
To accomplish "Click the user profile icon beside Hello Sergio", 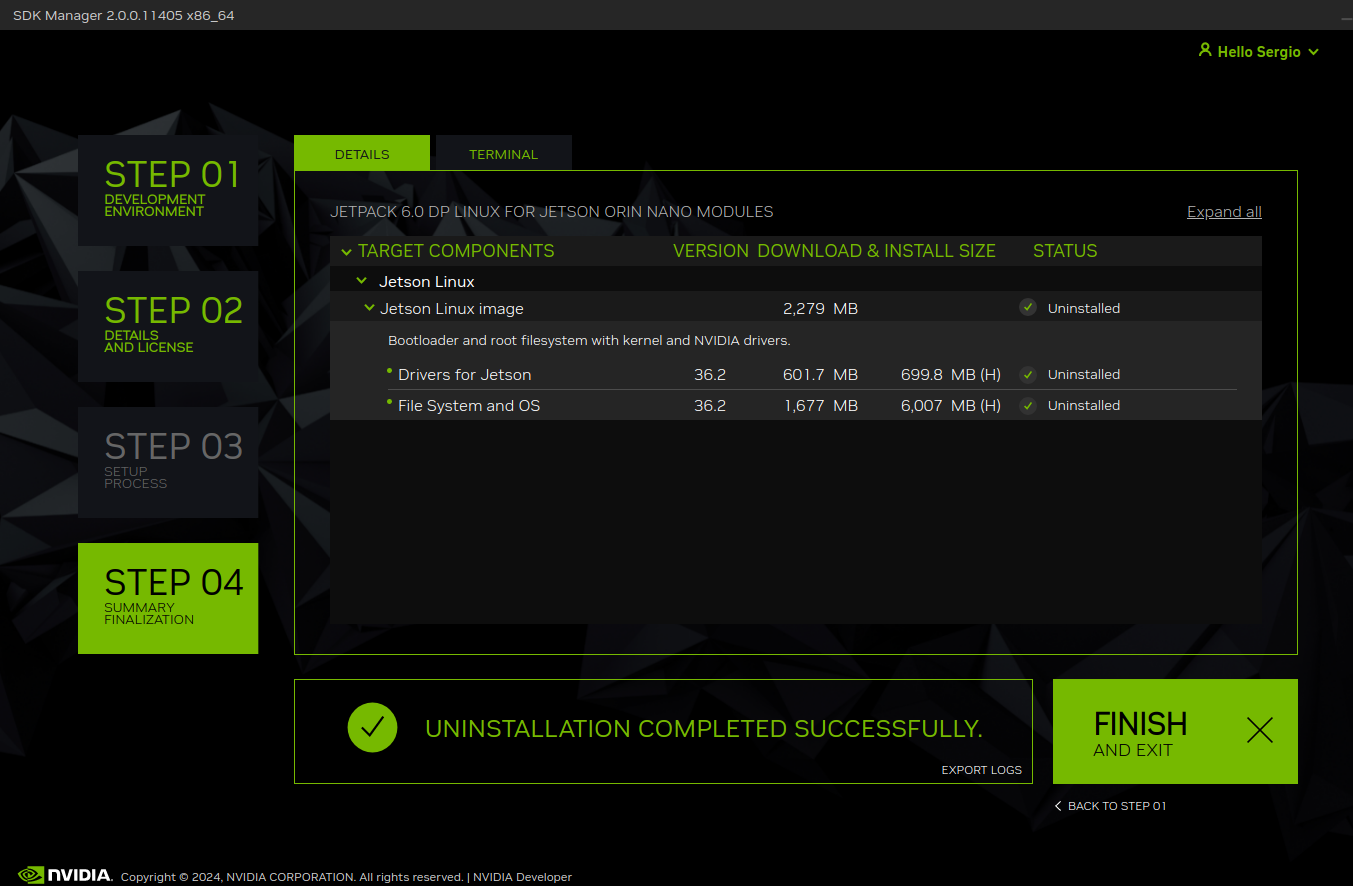I will (1205, 50).
